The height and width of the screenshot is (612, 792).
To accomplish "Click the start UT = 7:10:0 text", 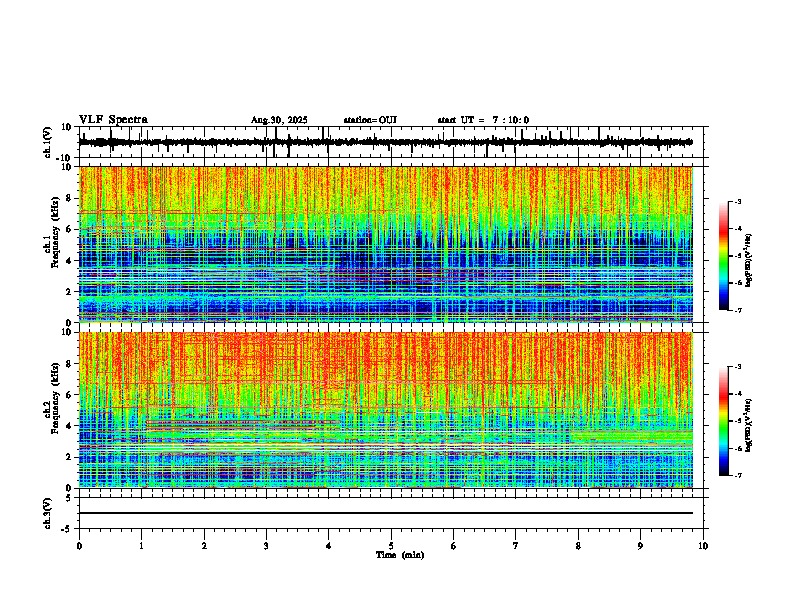I will 483,120.
